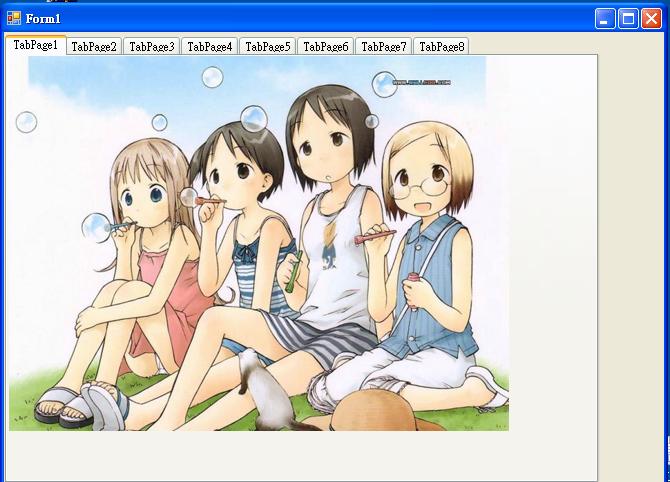The width and height of the screenshot is (670, 482).
Task: Minimize the Form1 window
Action: pyautogui.click(x=605, y=18)
